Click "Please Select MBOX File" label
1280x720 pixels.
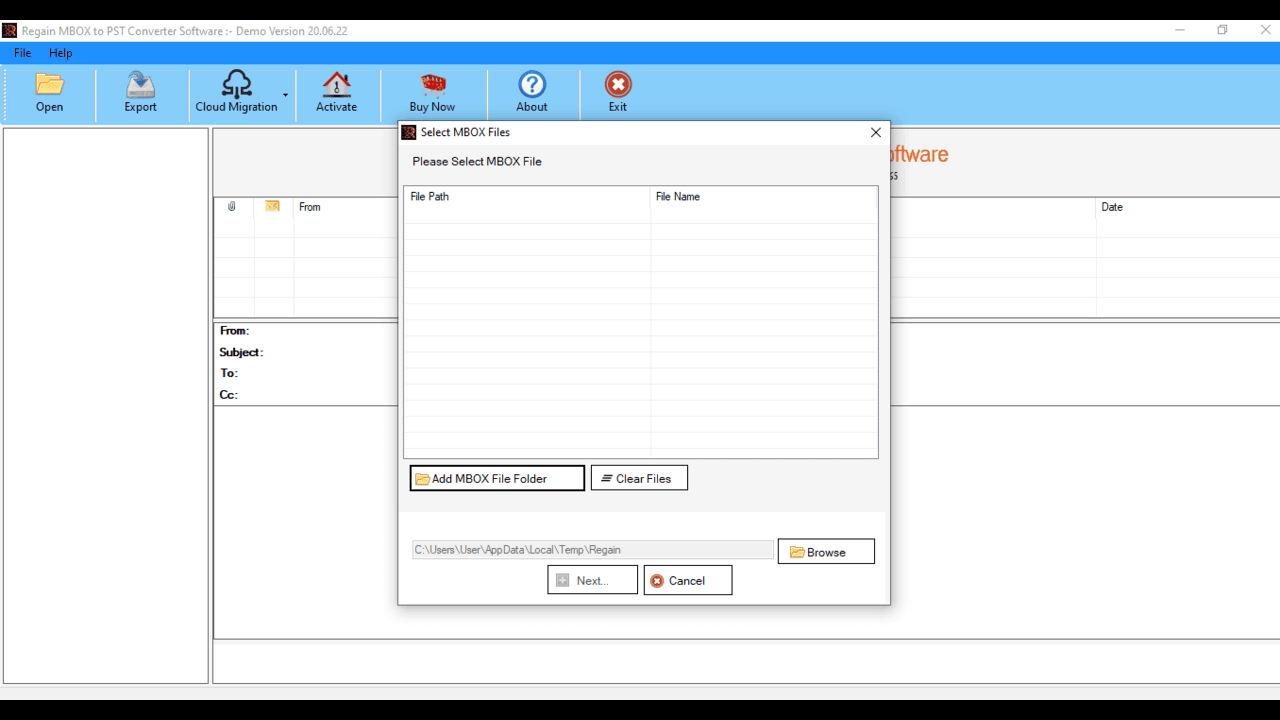click(x=477, y=161)
